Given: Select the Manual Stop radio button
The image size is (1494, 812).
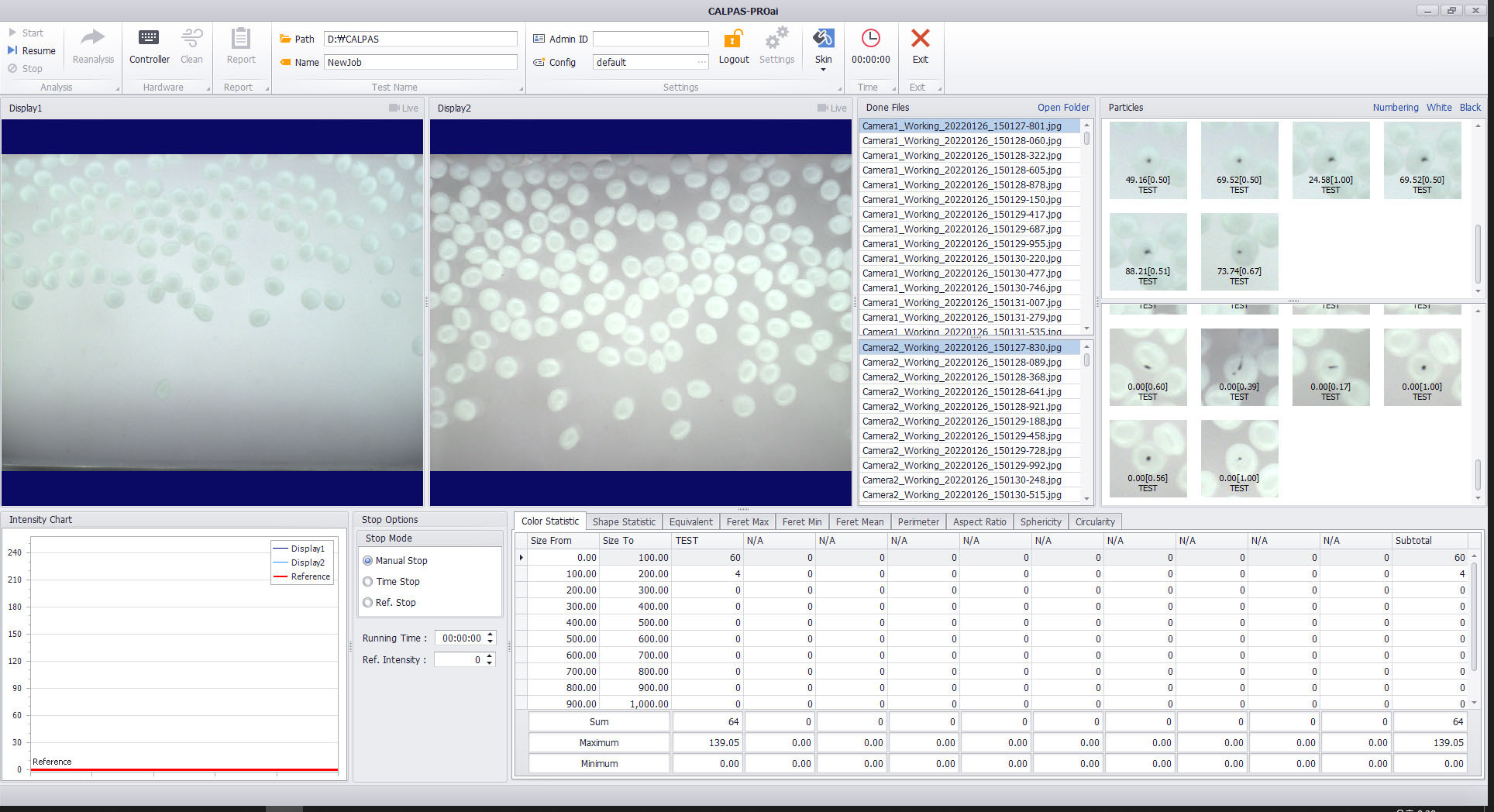Looking at the screenshot, I should 368,560.
